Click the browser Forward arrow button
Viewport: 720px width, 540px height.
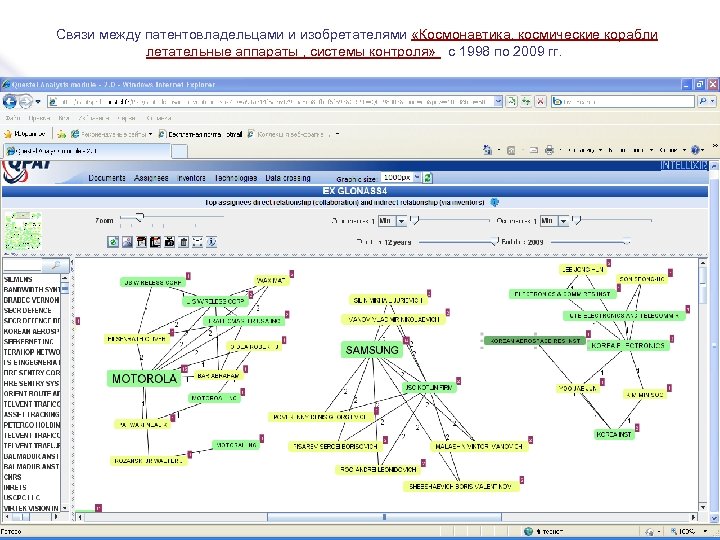(25, 101)
